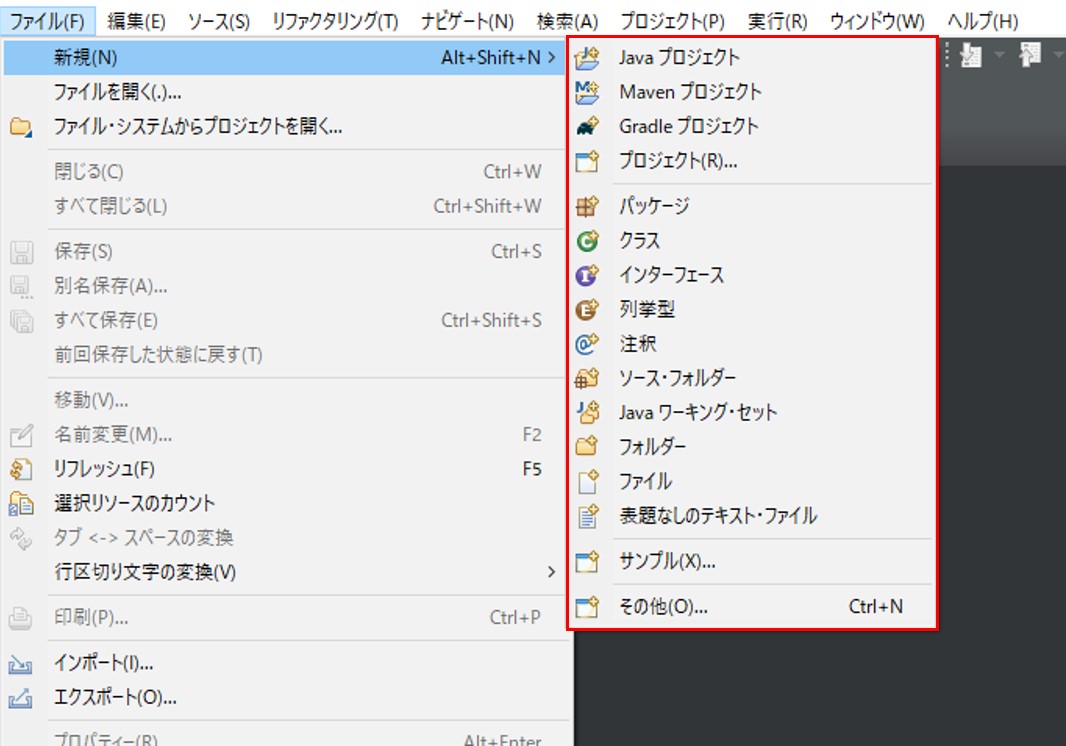This screenshot has height=746, width=1066.
Task: Expand the 新規(N) submenu arrow
Action: click(551, 58)
